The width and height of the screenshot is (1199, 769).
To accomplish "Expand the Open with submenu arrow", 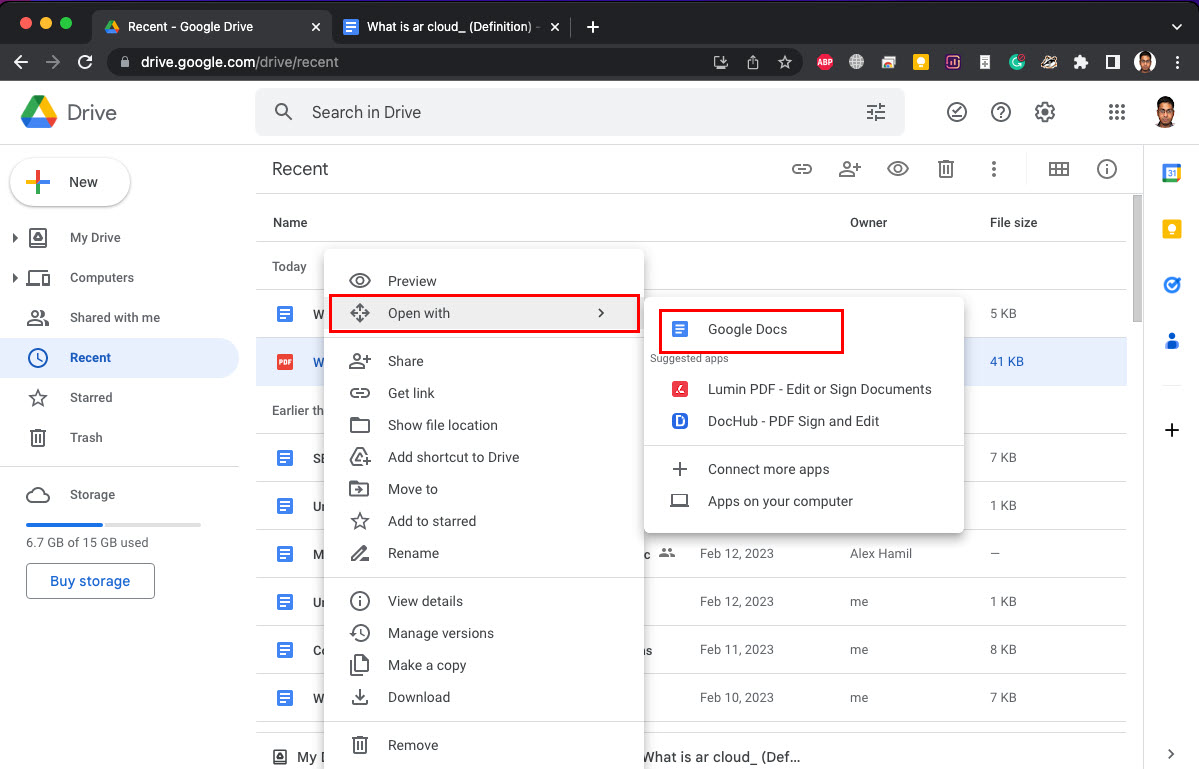I will tap(601, 313).
